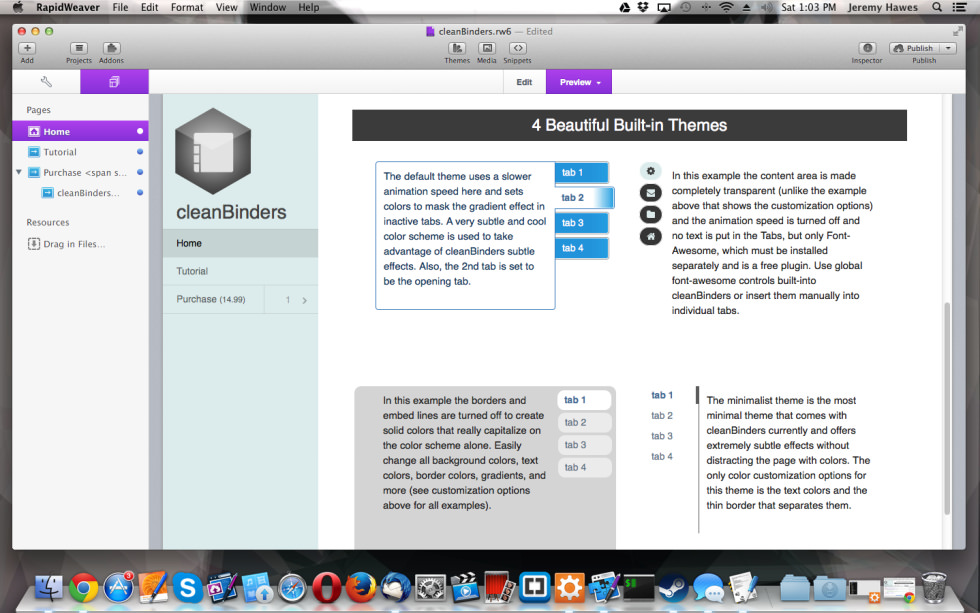
Task: Select tab 1 in the gray theme example
Action: 584,400
